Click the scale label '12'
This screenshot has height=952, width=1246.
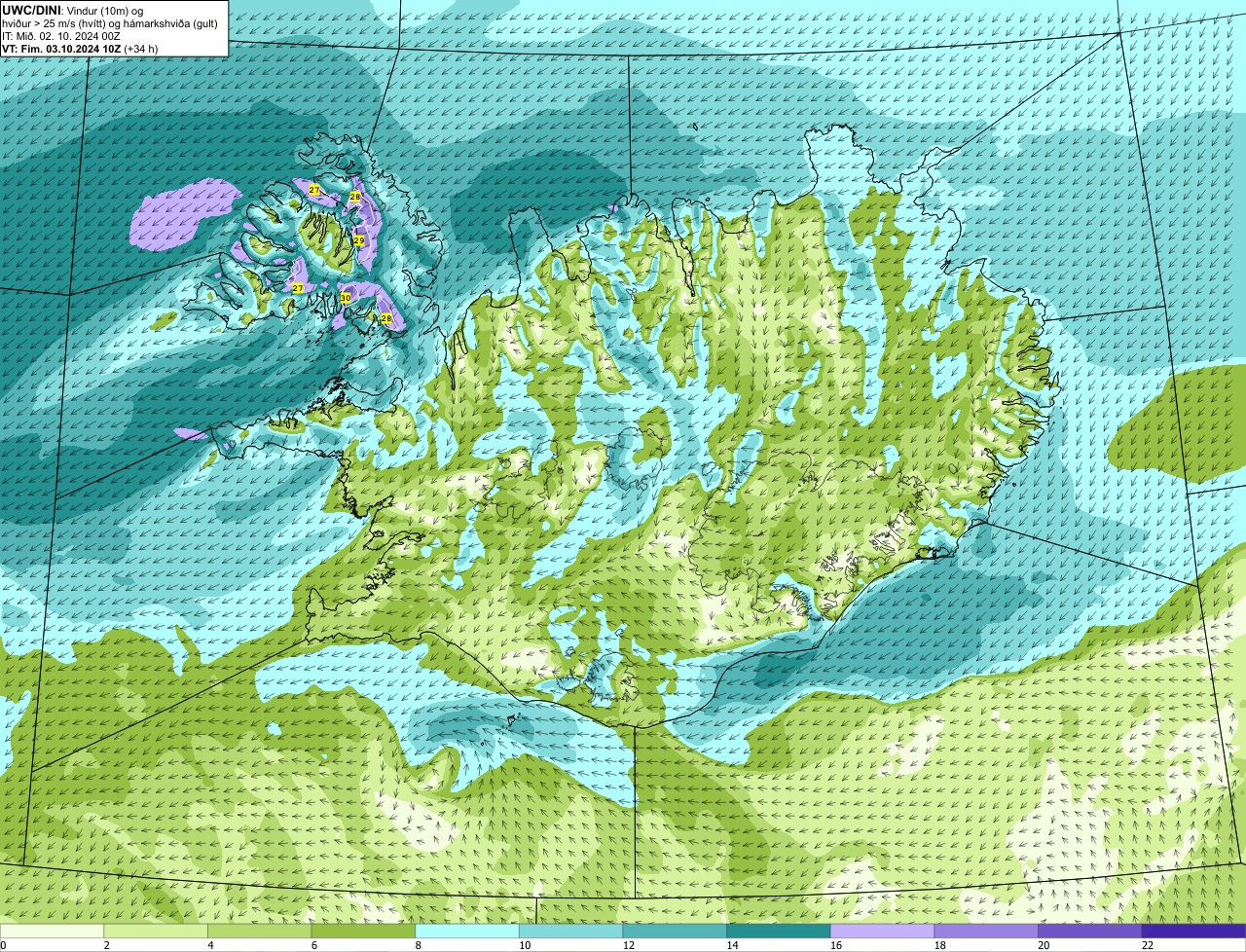click(628, 945)
